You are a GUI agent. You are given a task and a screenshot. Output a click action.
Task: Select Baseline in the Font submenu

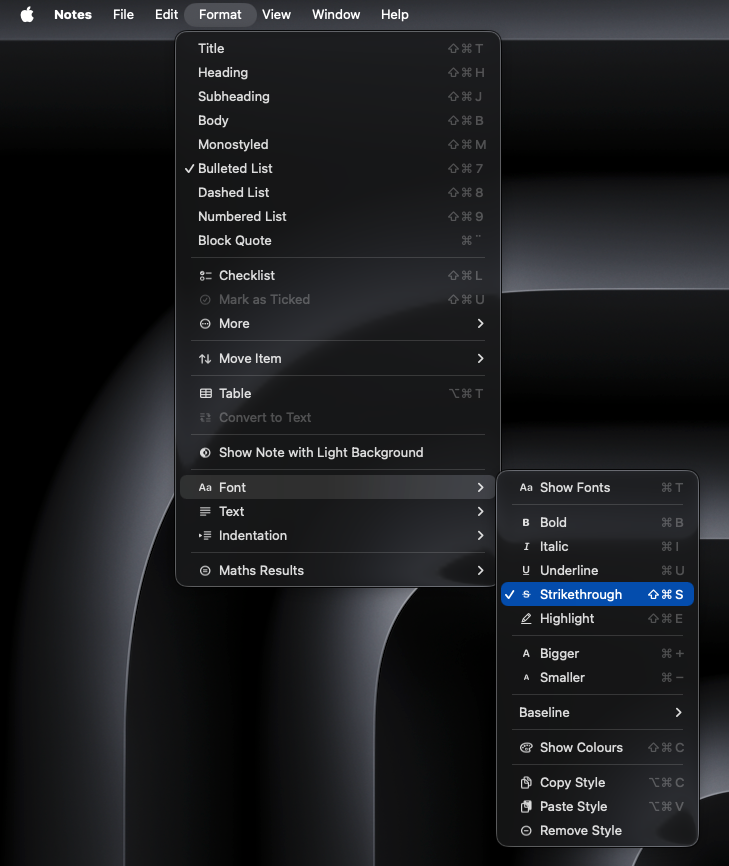[x=597, y=712]
